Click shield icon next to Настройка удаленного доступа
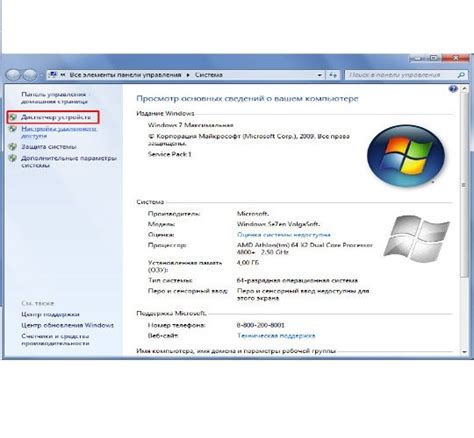Viewport: 474px width, 438px height. (x=13, y=129)
